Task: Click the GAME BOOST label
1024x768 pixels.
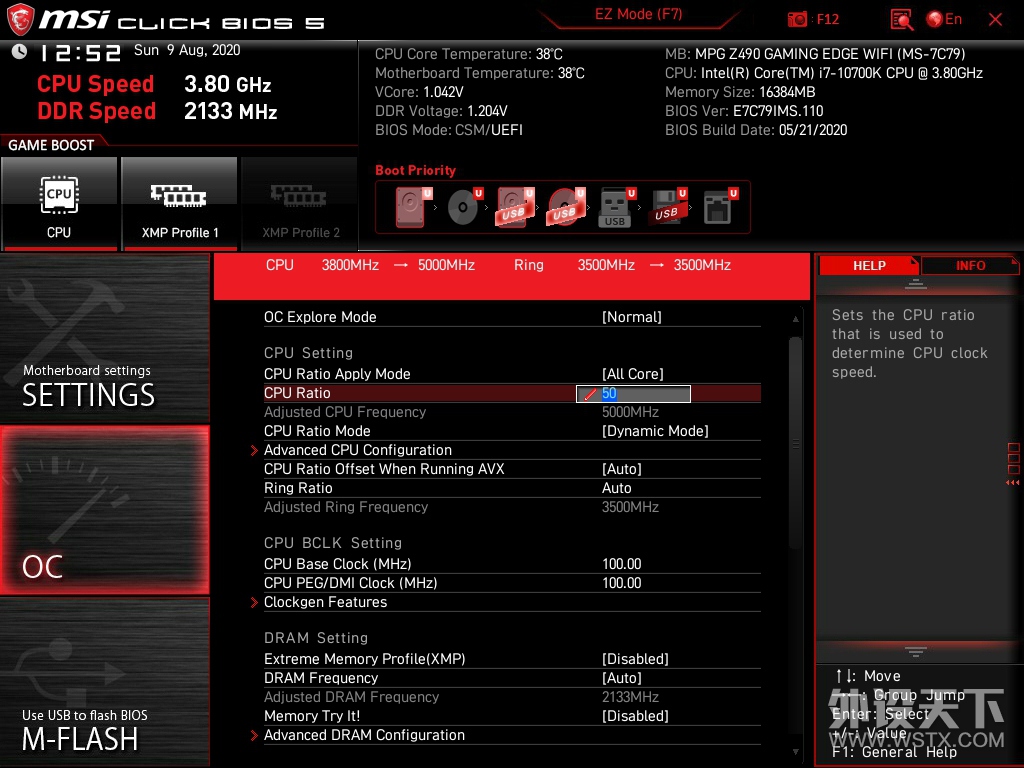Action: coord(51,145)
